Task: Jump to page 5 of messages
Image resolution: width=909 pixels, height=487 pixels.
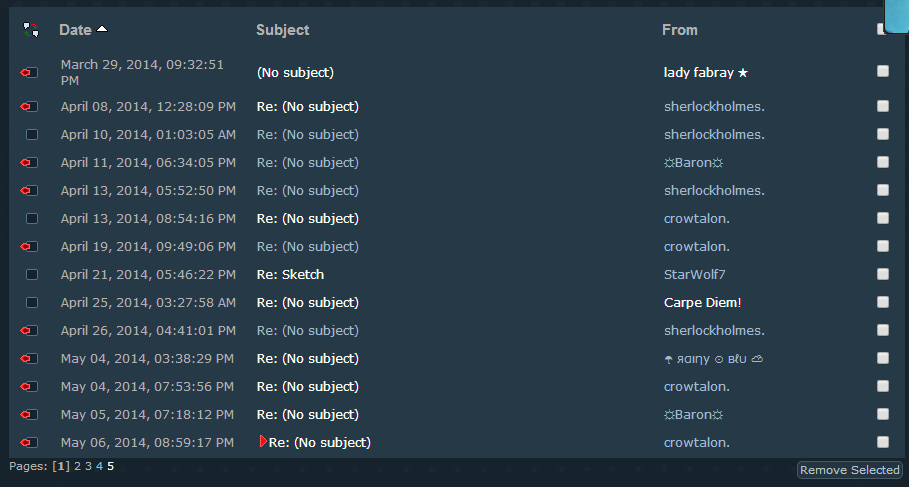Action: pyautogui.click(x=111, y=466)
